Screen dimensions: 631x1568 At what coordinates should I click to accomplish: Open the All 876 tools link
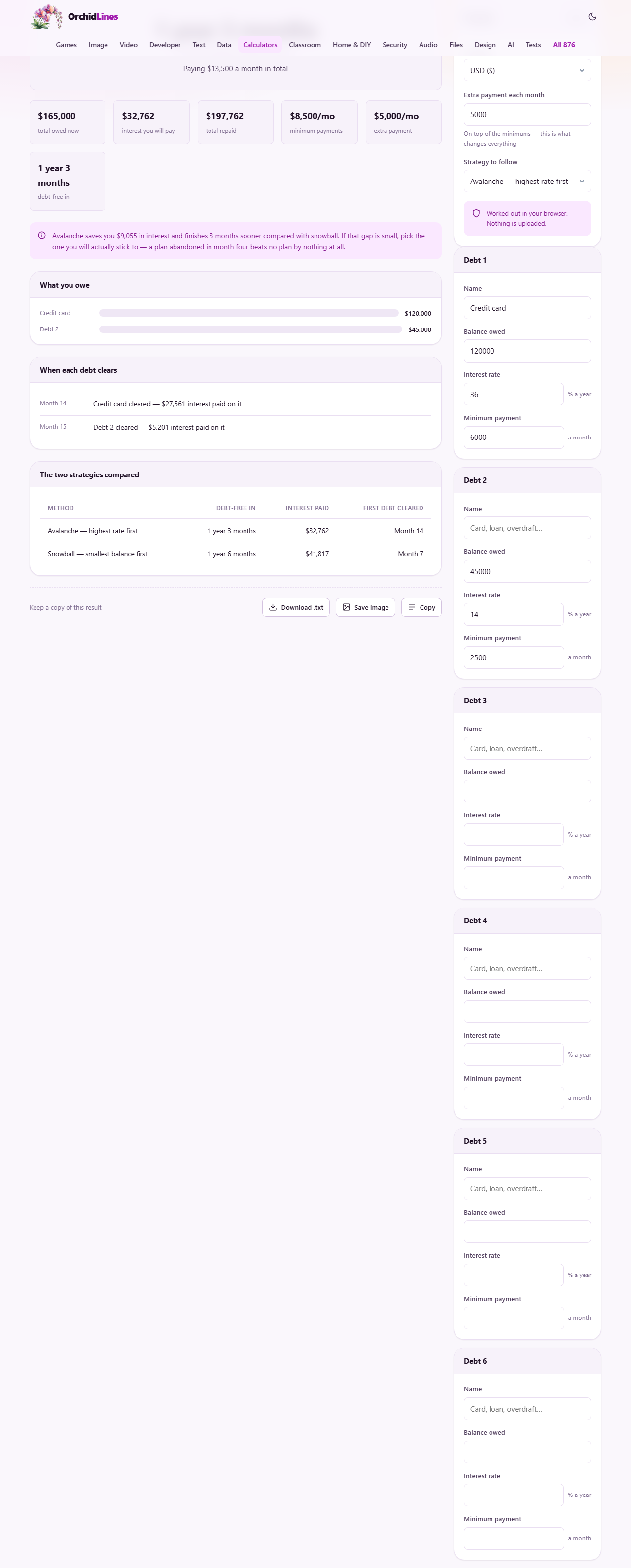pos(563,45)
